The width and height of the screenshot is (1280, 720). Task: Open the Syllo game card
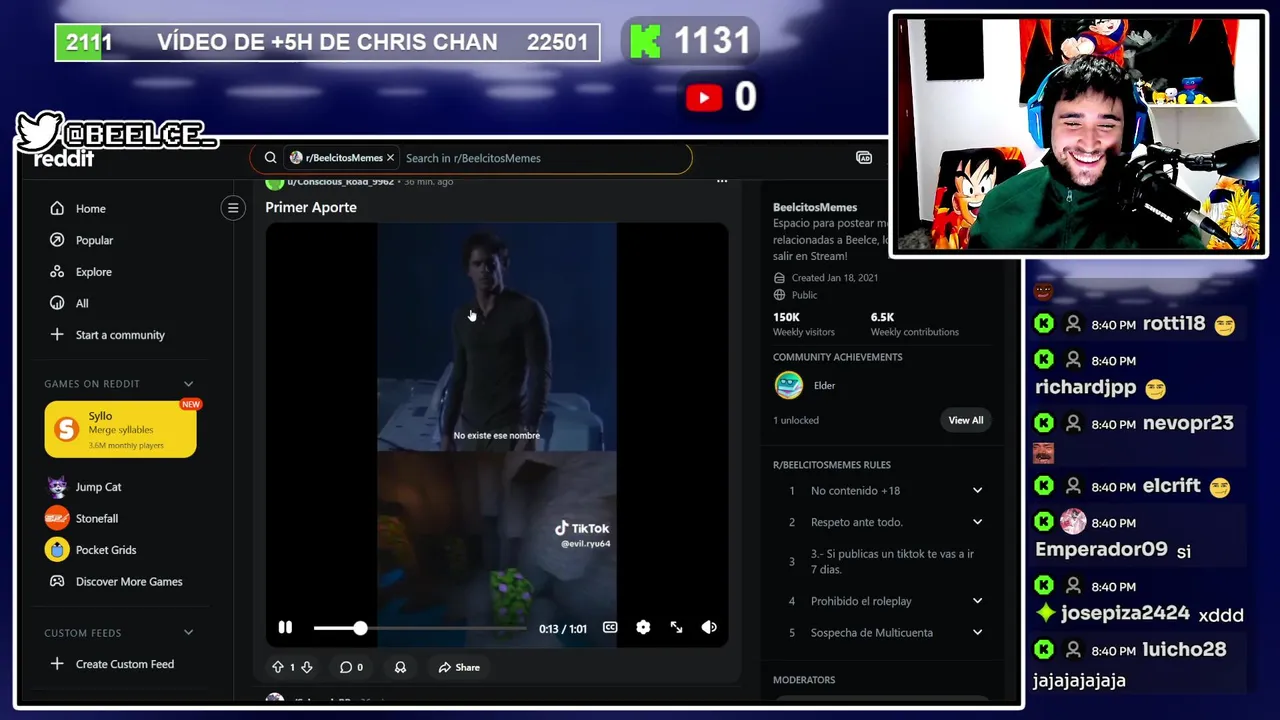click(120, 429)
